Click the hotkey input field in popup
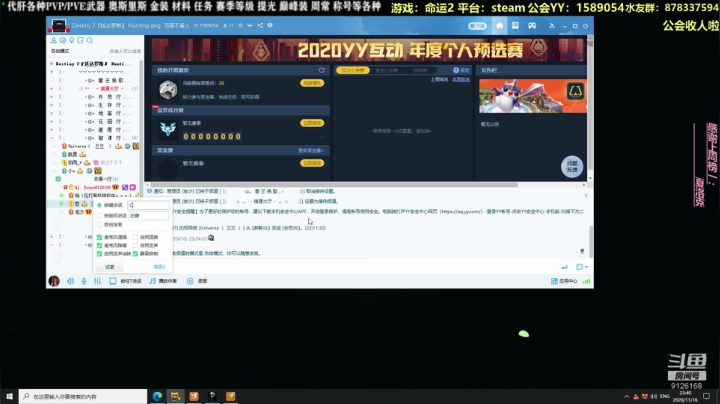The image size is (720, 404). [148, 205]
